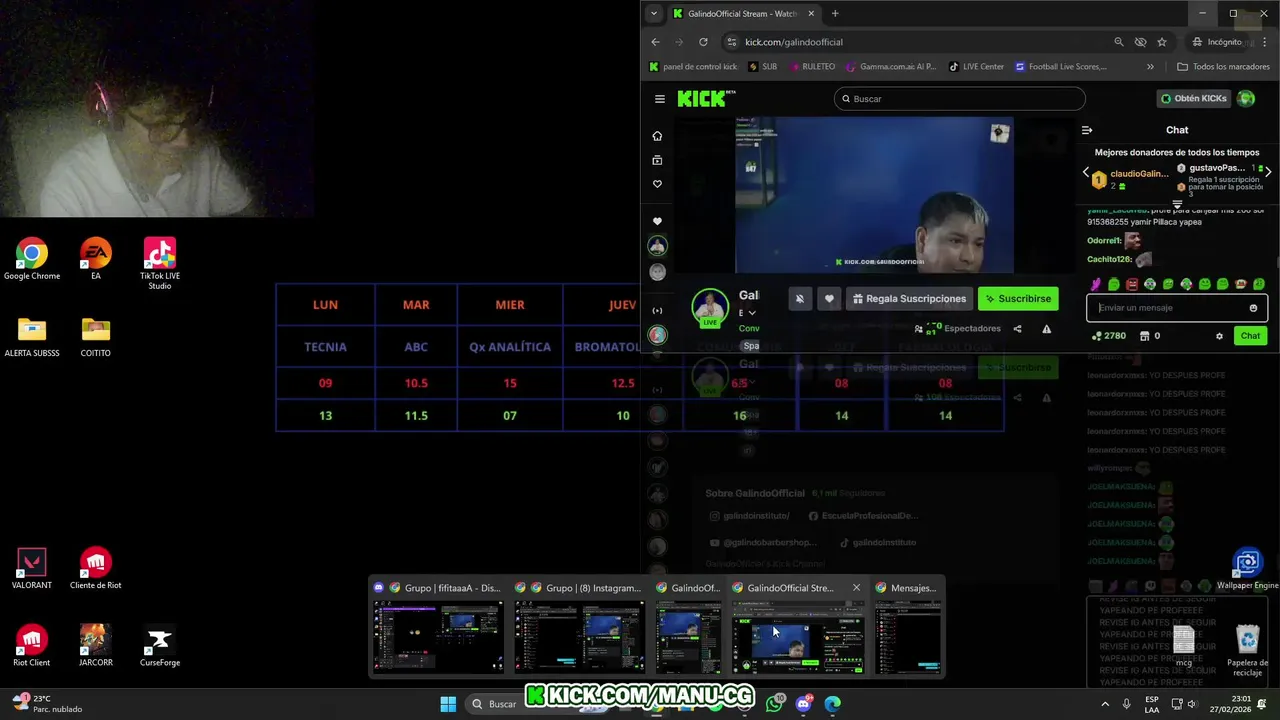Open ALERTA SUBSSS desktop folder
This screenshot has height=720, width=1280.
[32, 337]
